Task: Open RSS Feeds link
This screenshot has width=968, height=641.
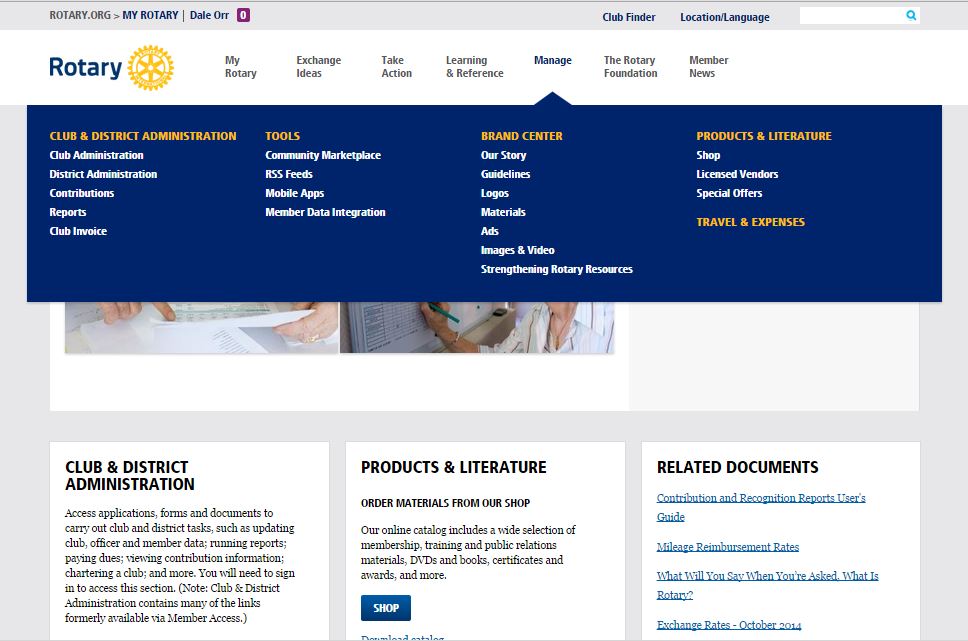Action: click(289, 174)
